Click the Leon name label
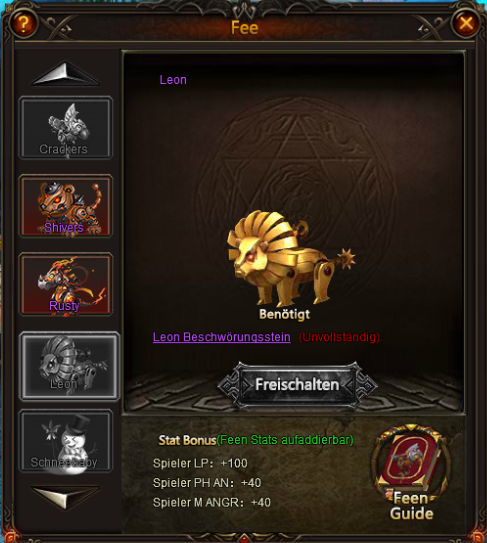 [x=173, y=80]
